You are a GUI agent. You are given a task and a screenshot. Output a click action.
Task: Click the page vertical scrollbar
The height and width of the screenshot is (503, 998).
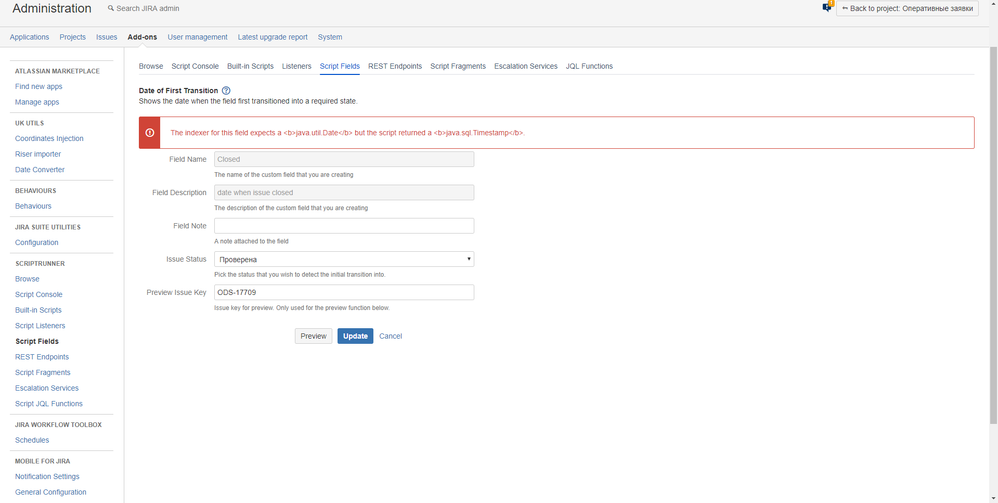click(994, 236)
